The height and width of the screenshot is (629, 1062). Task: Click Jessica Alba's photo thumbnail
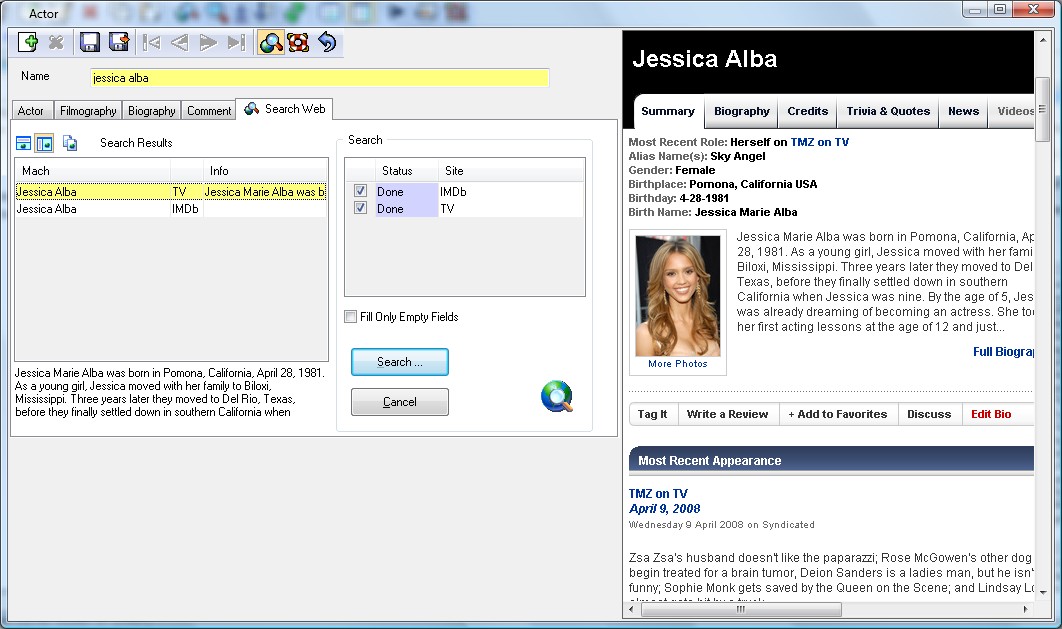click(677, 295)
